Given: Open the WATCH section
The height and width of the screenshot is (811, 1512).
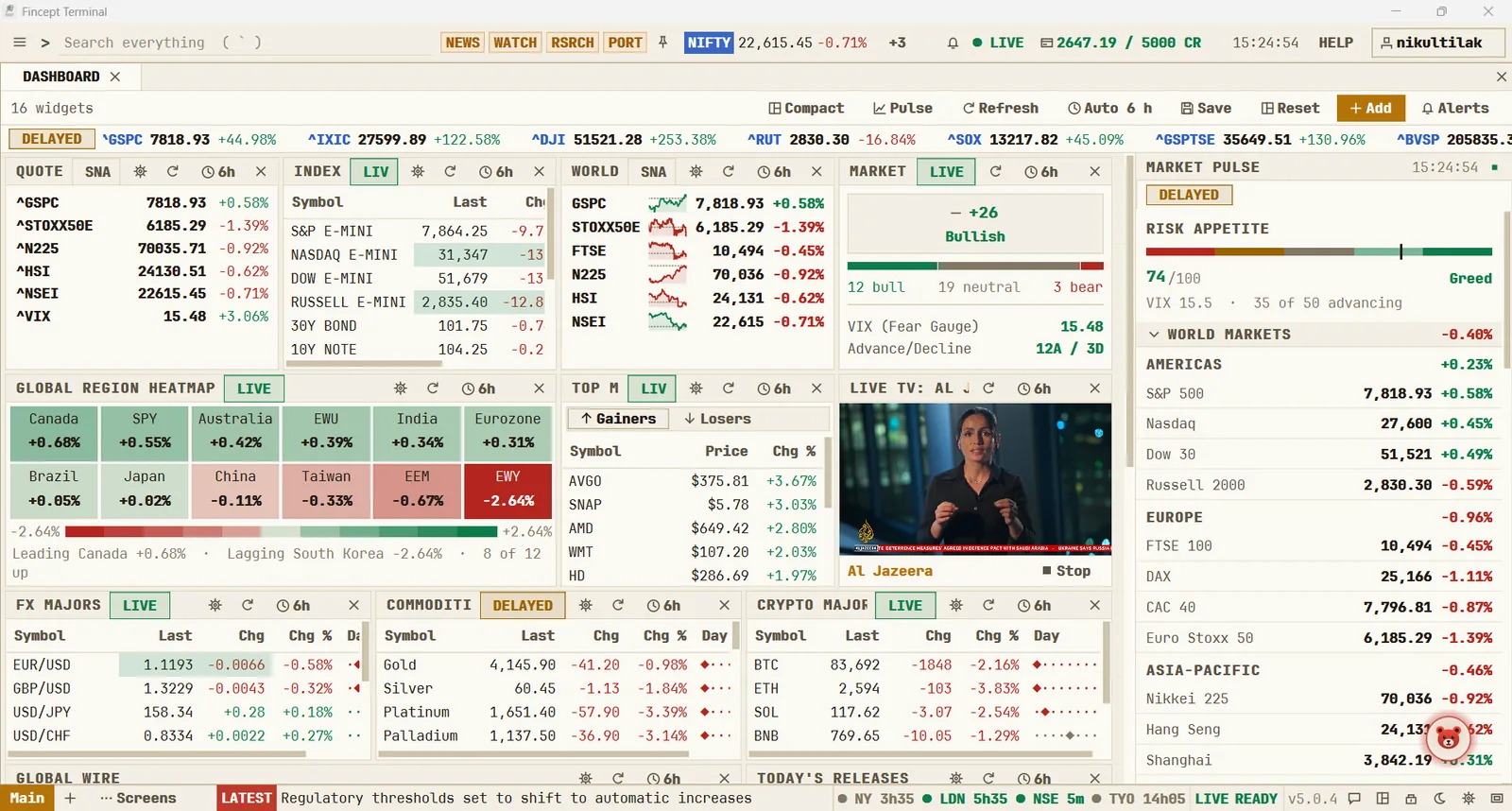Looking at the screenshot, I should pyautogui.click(x=515, y=43).
